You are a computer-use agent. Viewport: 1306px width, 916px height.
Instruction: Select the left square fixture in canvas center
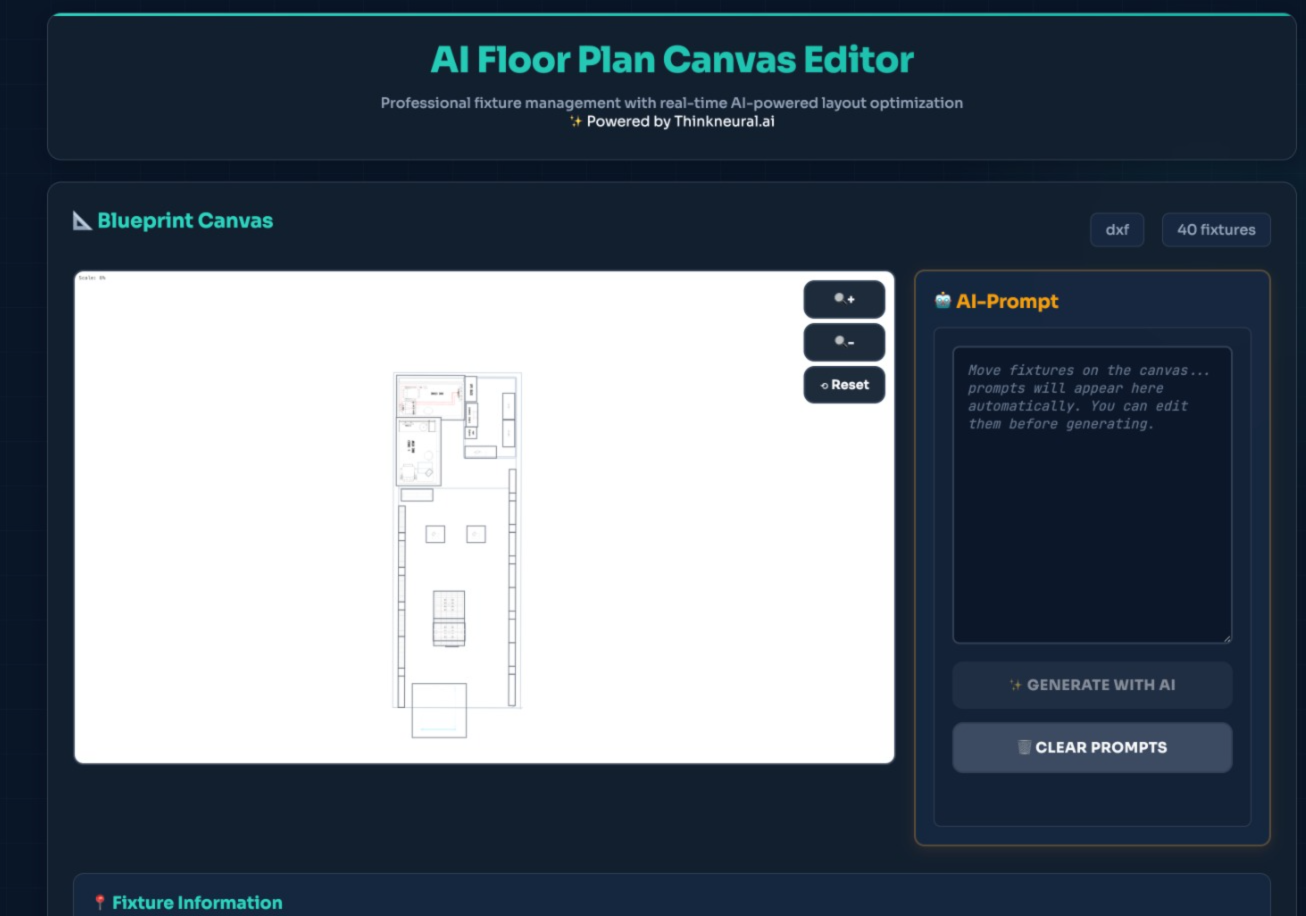pos(433,532)
